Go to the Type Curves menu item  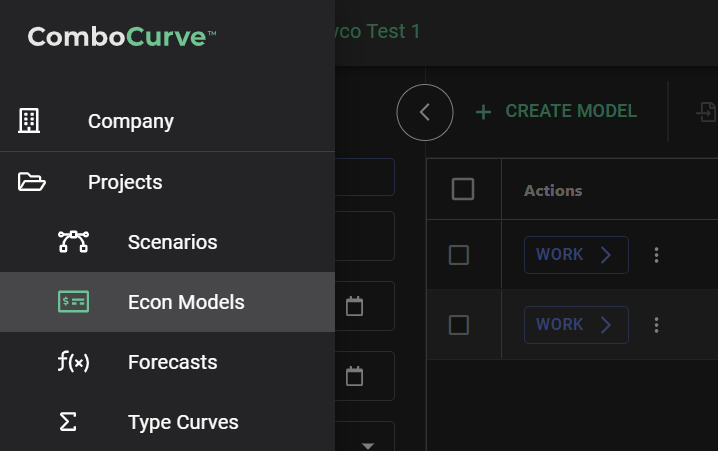tap(183, 422)
